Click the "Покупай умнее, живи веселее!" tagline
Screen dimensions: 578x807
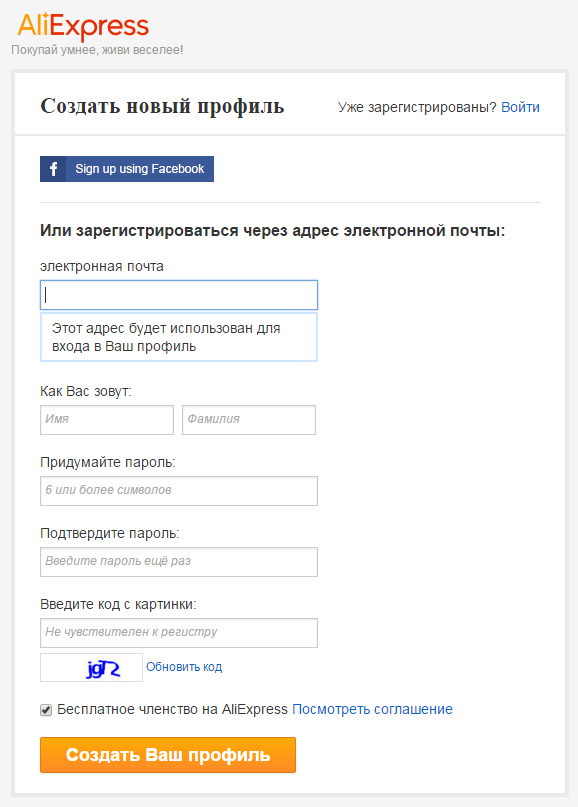97,50
